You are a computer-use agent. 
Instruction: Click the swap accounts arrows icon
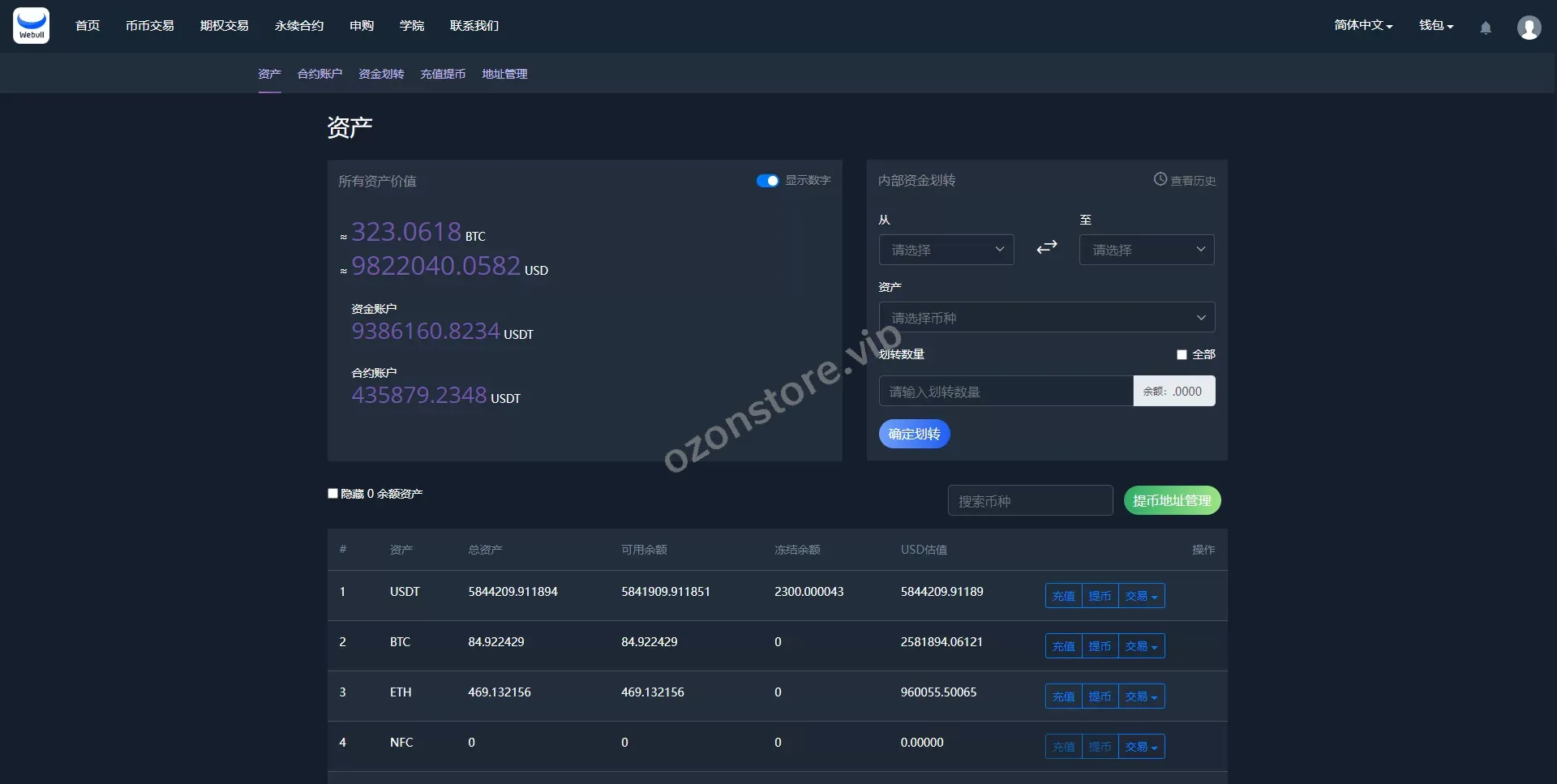(1046, 247)
